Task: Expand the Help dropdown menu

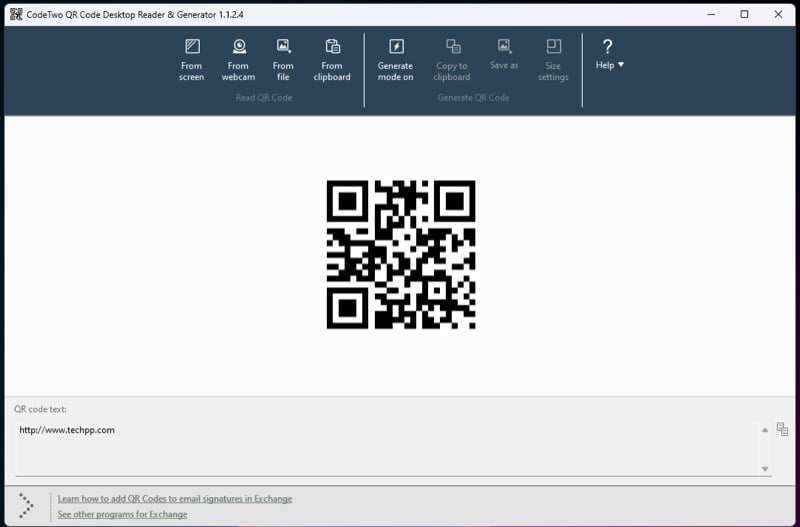Action: [609, 65]
